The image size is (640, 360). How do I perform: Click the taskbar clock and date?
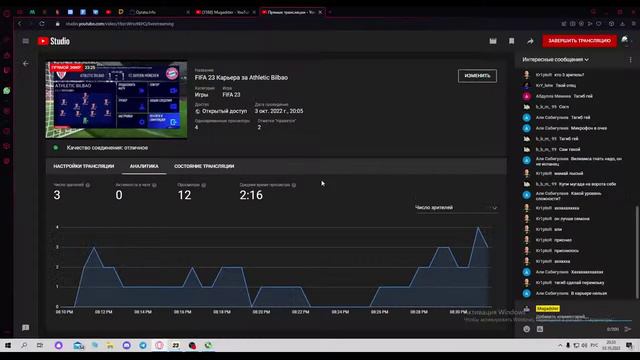pyautogui.click(x=611, y=345)
